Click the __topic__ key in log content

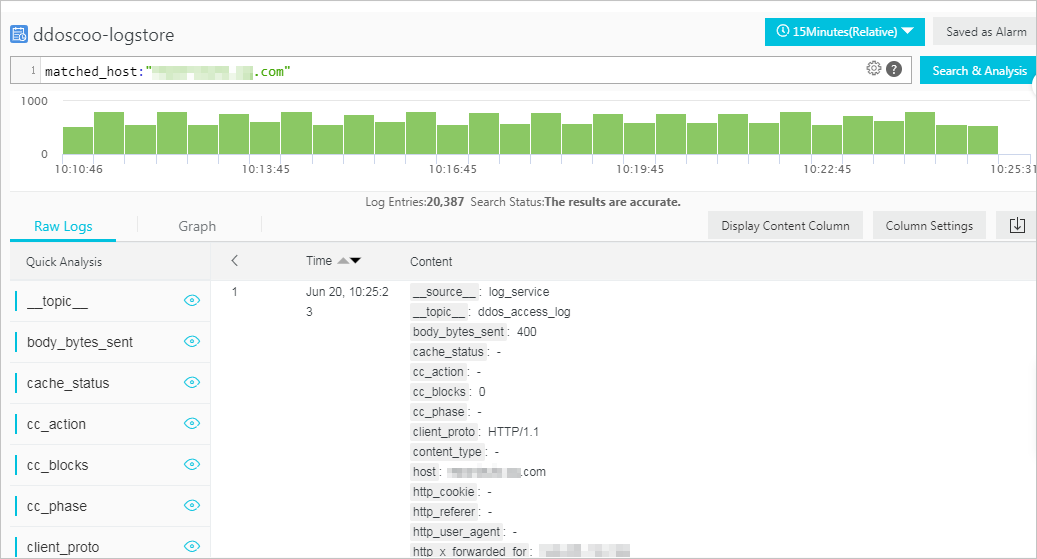point(438,312)
